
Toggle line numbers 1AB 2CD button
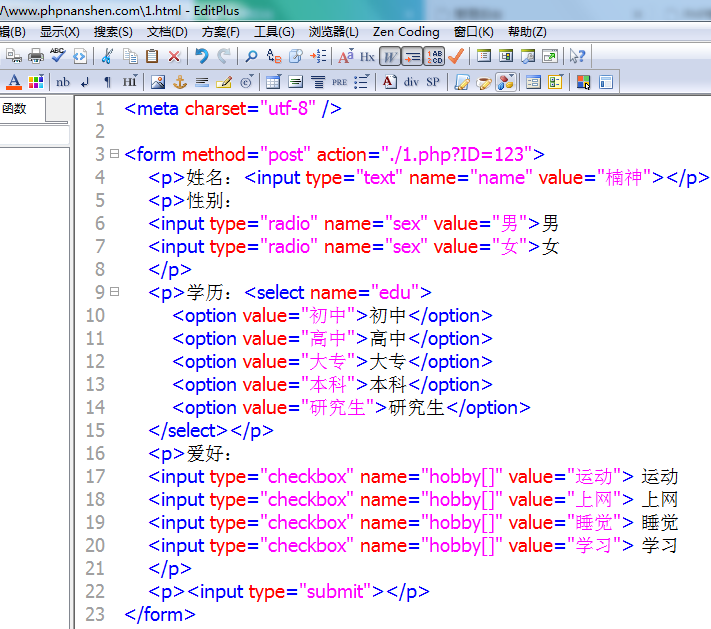coord(434,56)
